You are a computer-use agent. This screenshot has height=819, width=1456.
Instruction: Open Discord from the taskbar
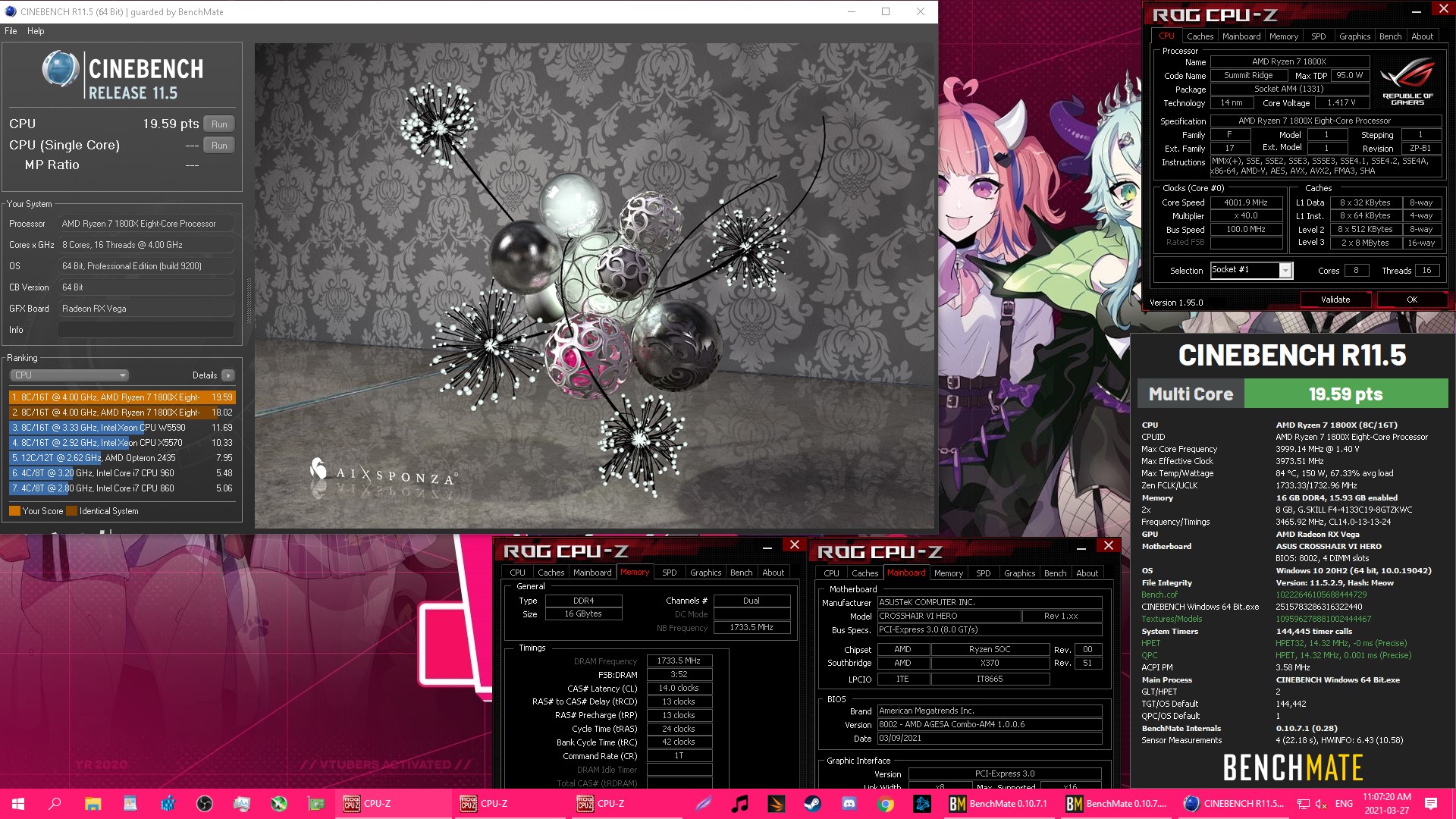tap(849, 804)
